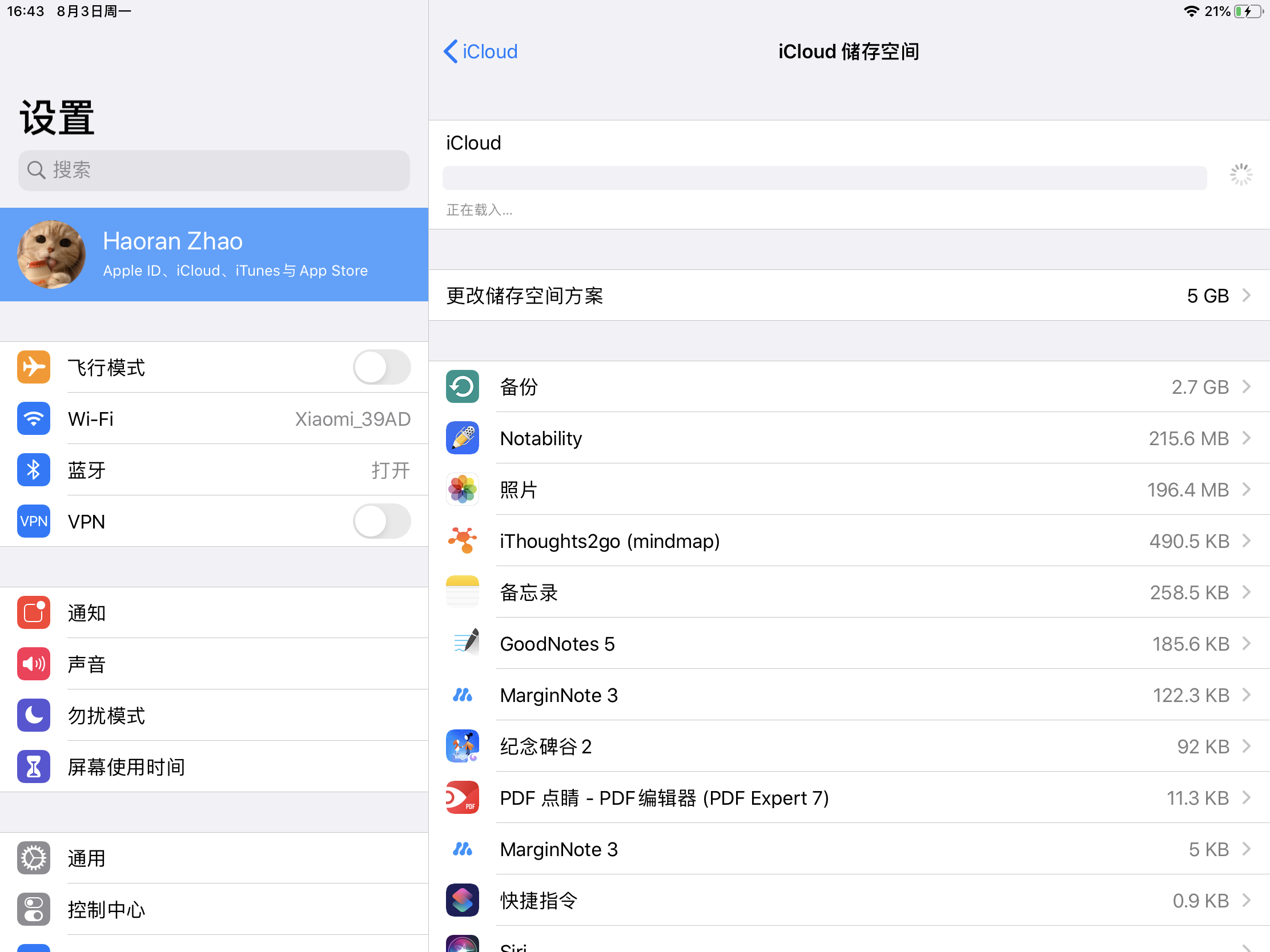The width and height of the screenshot is (1270, 952).
Task: Enable the VPN switch
Action: [381, 521]
